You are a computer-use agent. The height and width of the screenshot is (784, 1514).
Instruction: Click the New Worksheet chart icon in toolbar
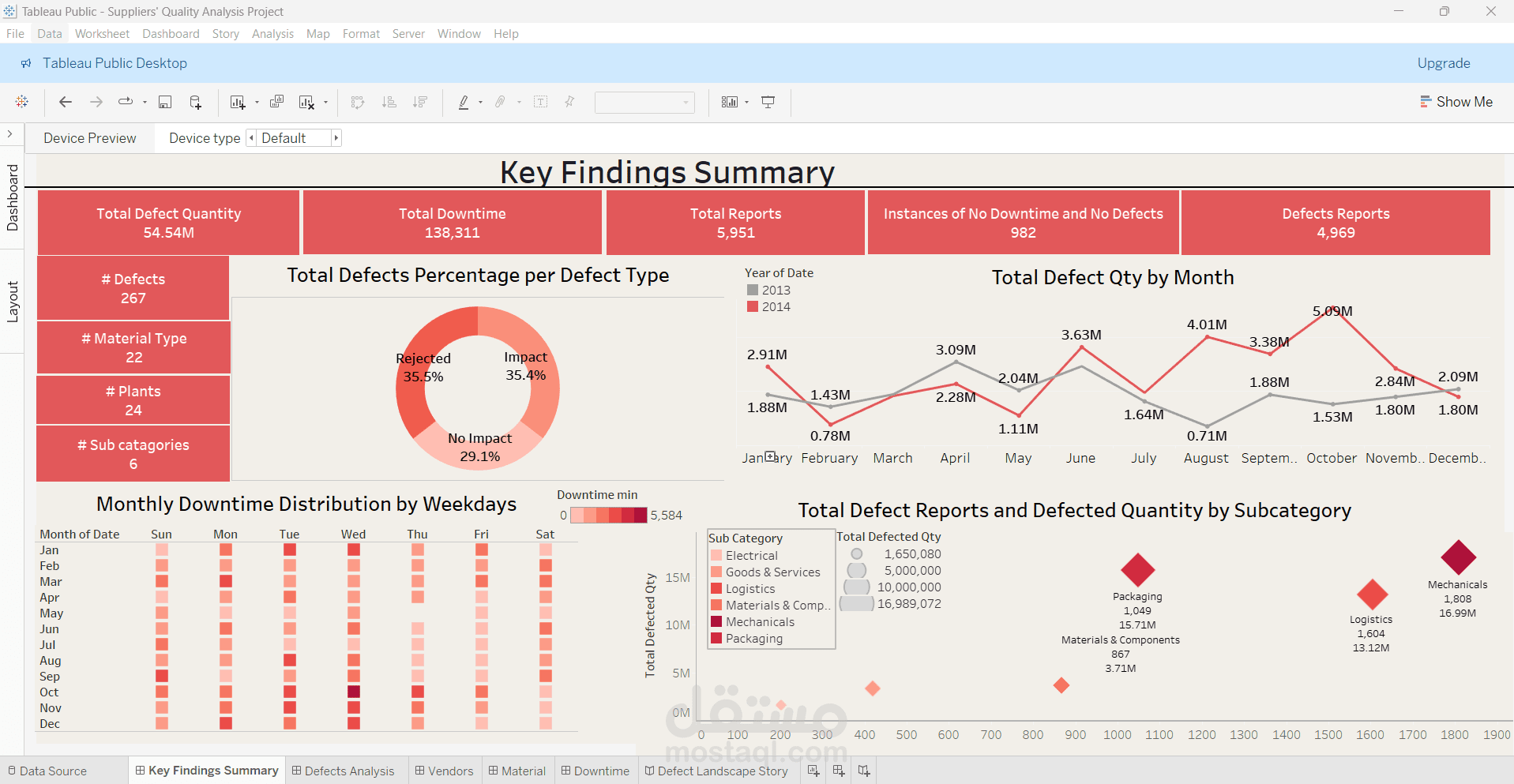(237, 102)
